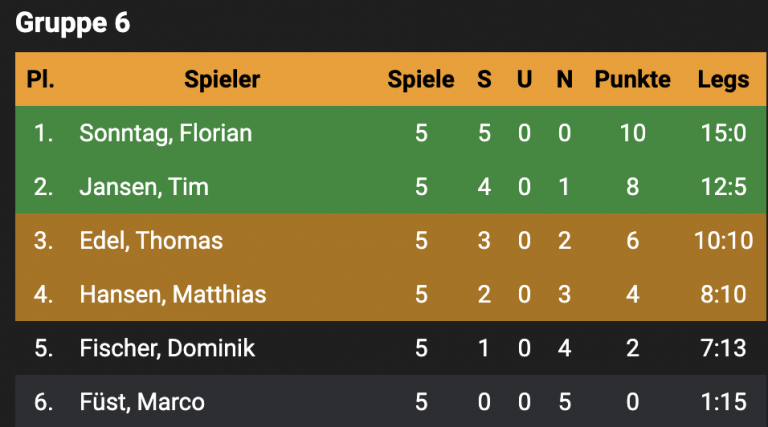Click the N losses column header
Screen dimensions: 768x427
[564, 80]
